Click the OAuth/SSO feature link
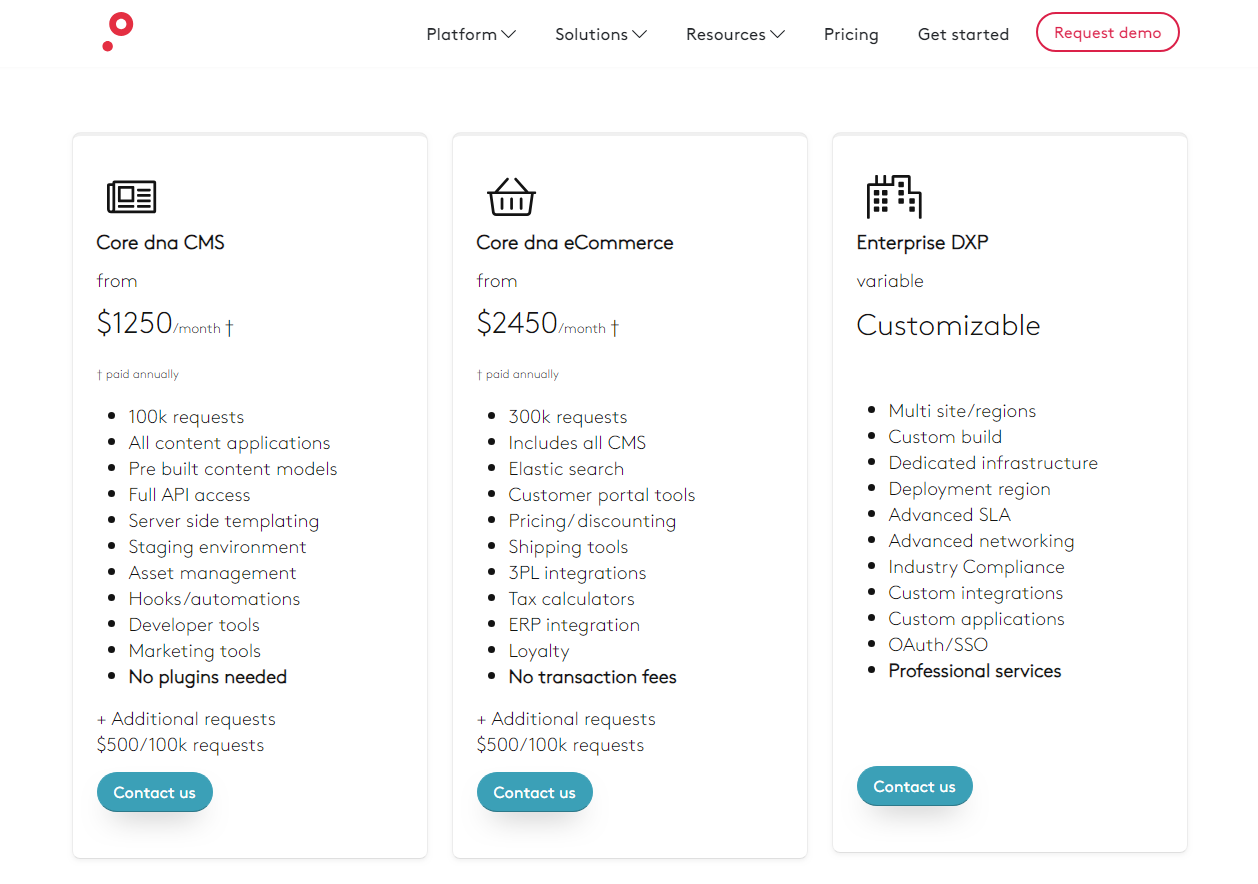Screen dimensions: 1258x884 click(938, 644)
